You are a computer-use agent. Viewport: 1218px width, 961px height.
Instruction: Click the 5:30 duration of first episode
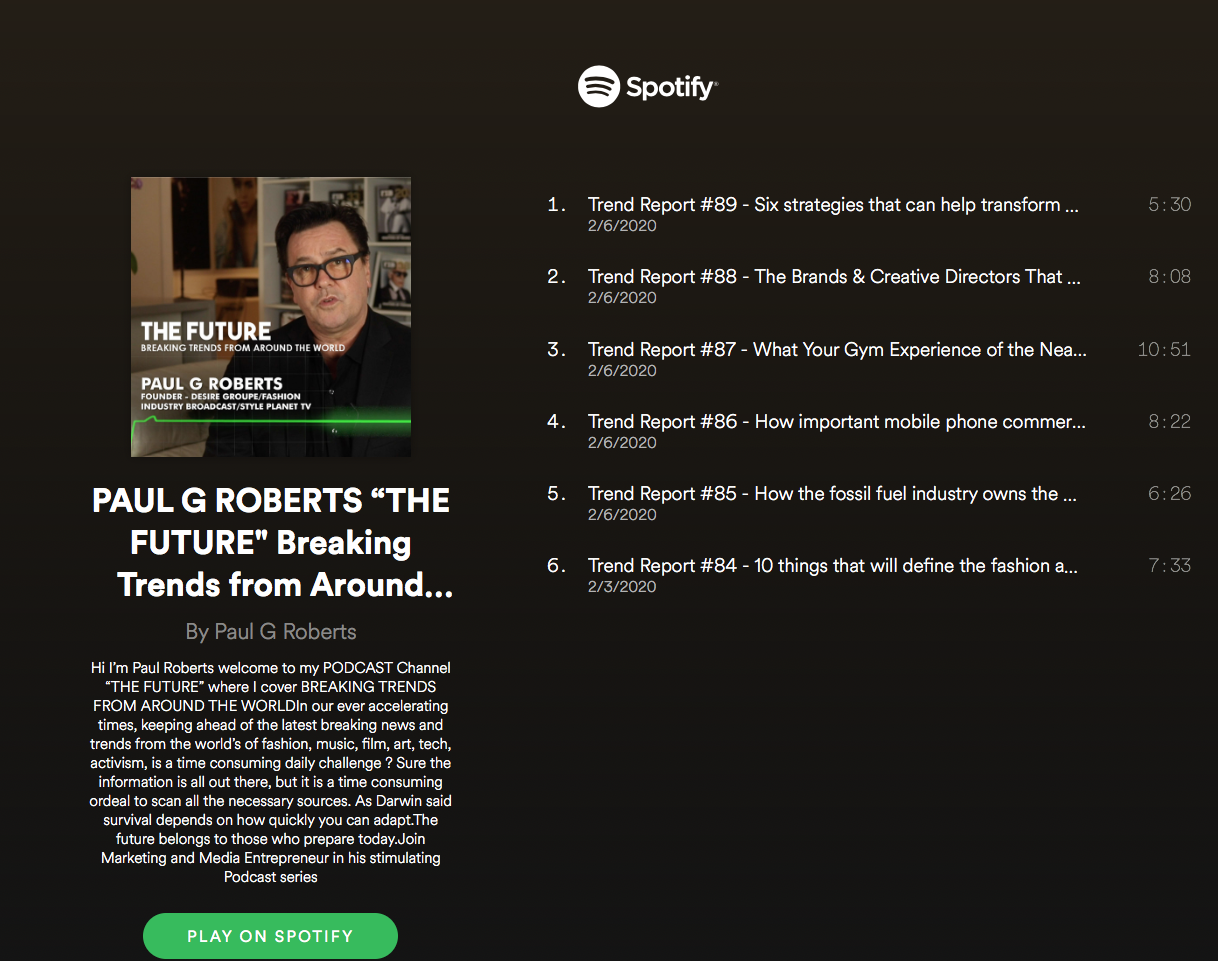pos(1170,205)
